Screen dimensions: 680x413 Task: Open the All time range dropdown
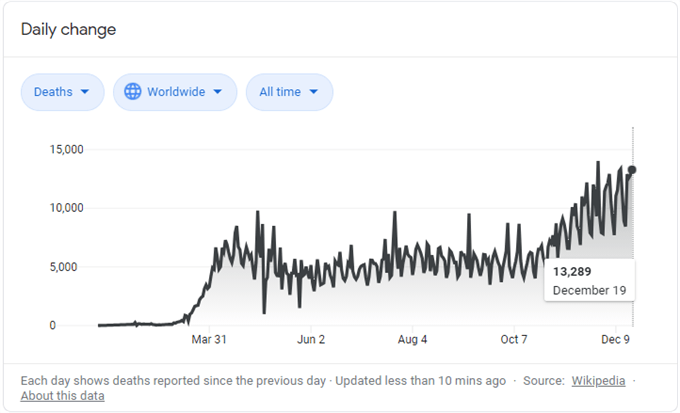pyautogui.click(x=289, y=92)
